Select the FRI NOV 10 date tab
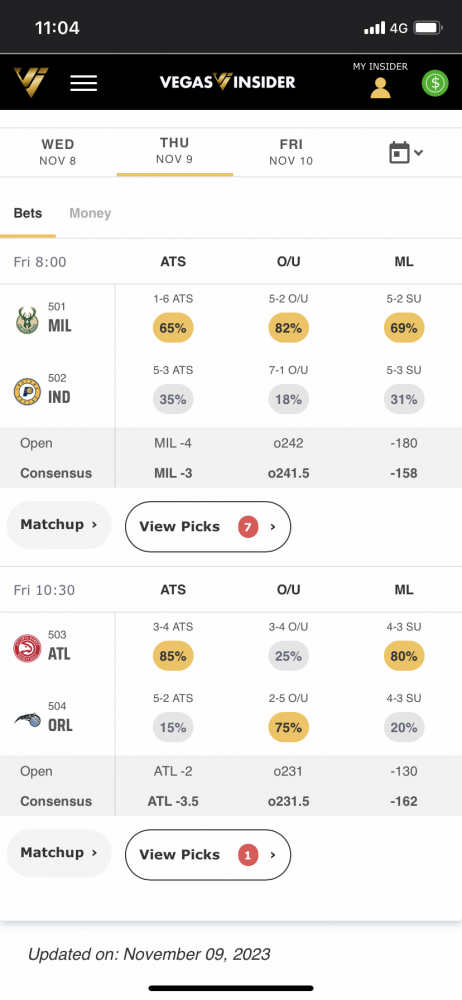This screenshot has width=462, height=1000. click(291, 152)
